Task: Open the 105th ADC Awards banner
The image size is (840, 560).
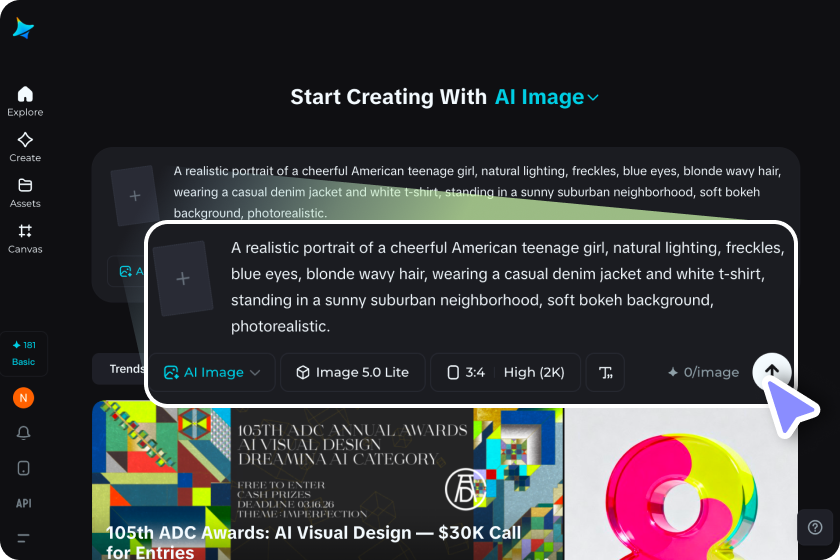Action: (x=328, y=481)
